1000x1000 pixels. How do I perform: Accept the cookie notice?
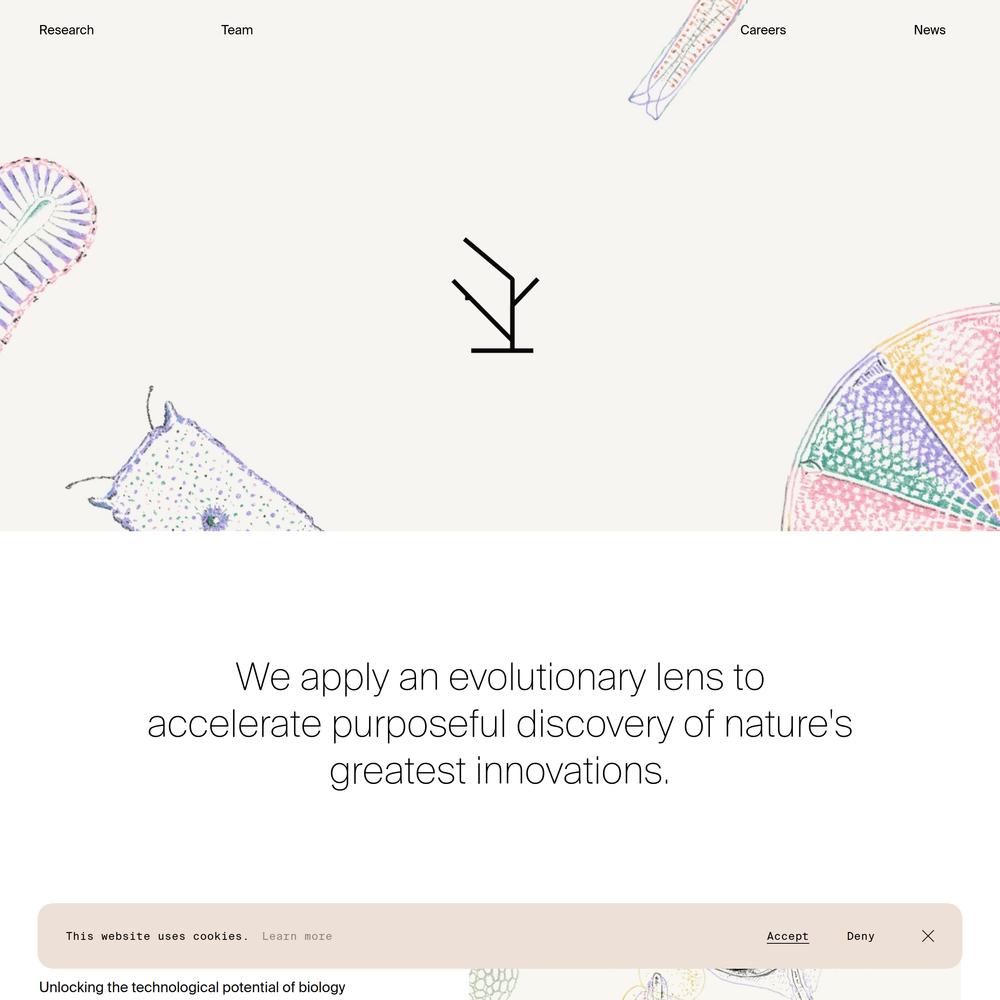click(788, 936)
